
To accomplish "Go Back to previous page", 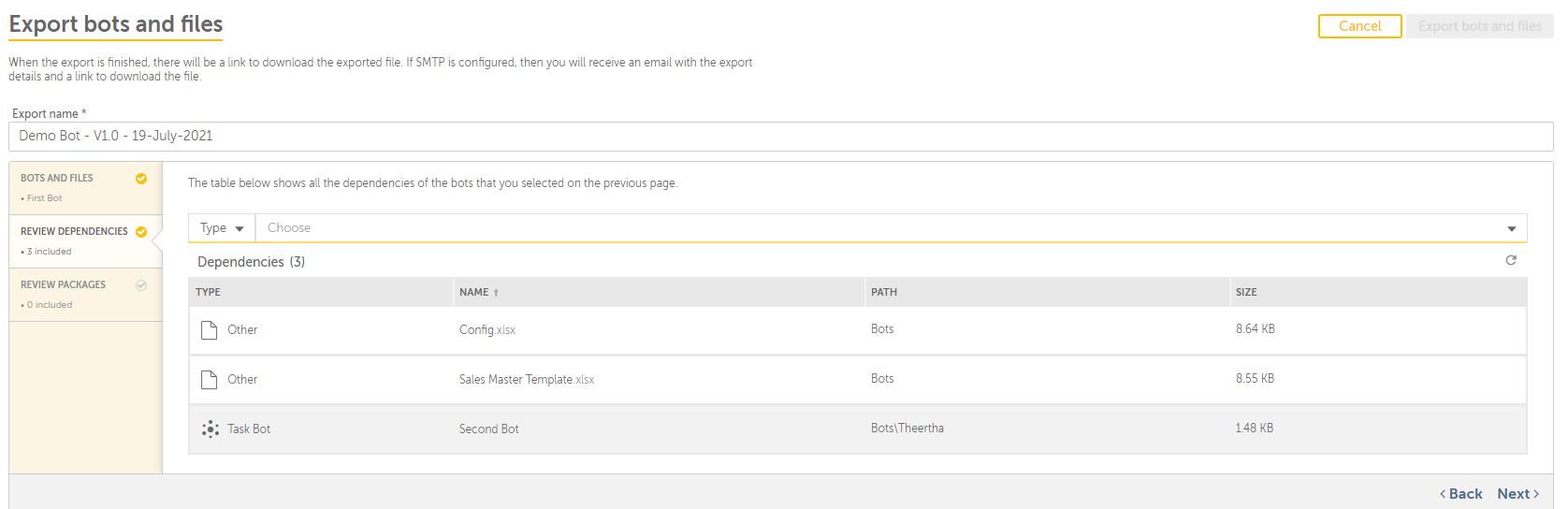I will tap(1460, 493).
